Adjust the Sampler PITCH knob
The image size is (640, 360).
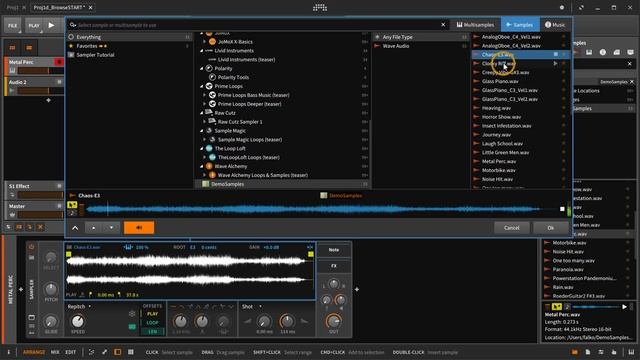51,289
